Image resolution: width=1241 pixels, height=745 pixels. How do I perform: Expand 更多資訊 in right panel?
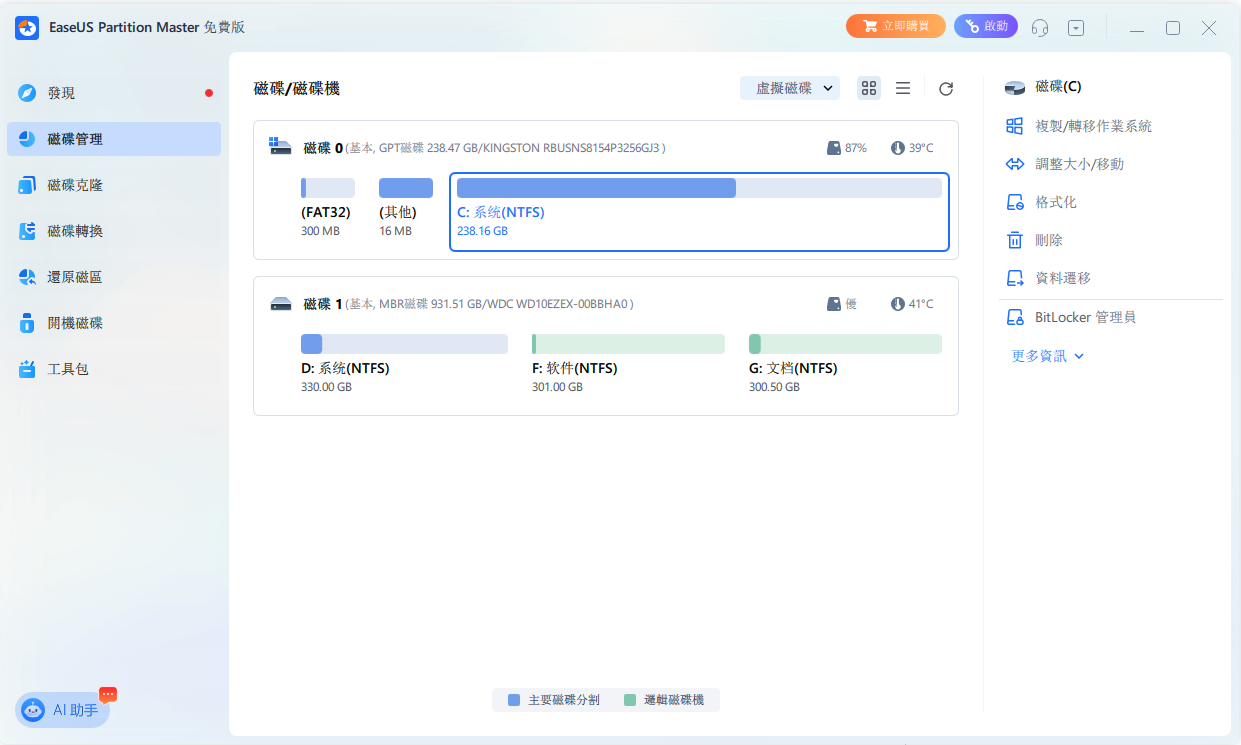point(1047,356)
